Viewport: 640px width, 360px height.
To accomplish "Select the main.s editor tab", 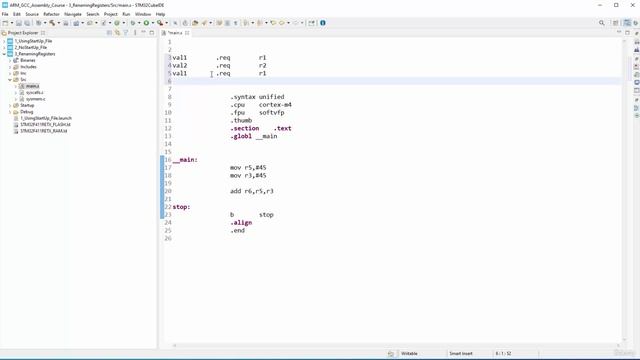I will click(x=175, y=33).
